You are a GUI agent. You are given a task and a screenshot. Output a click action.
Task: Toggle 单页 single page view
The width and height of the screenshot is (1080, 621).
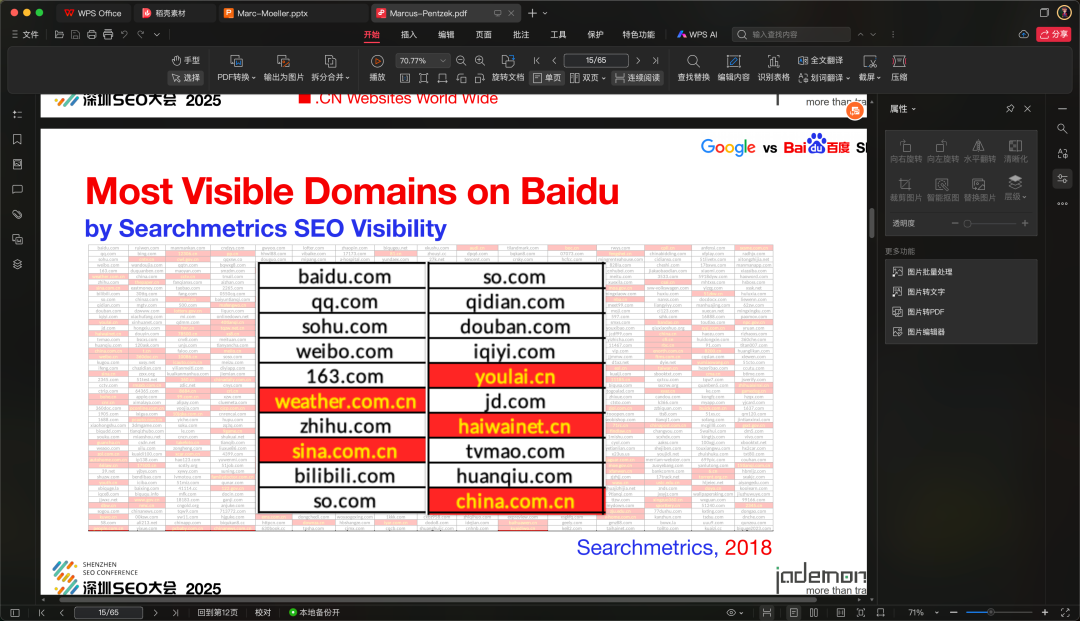point(548,78)
